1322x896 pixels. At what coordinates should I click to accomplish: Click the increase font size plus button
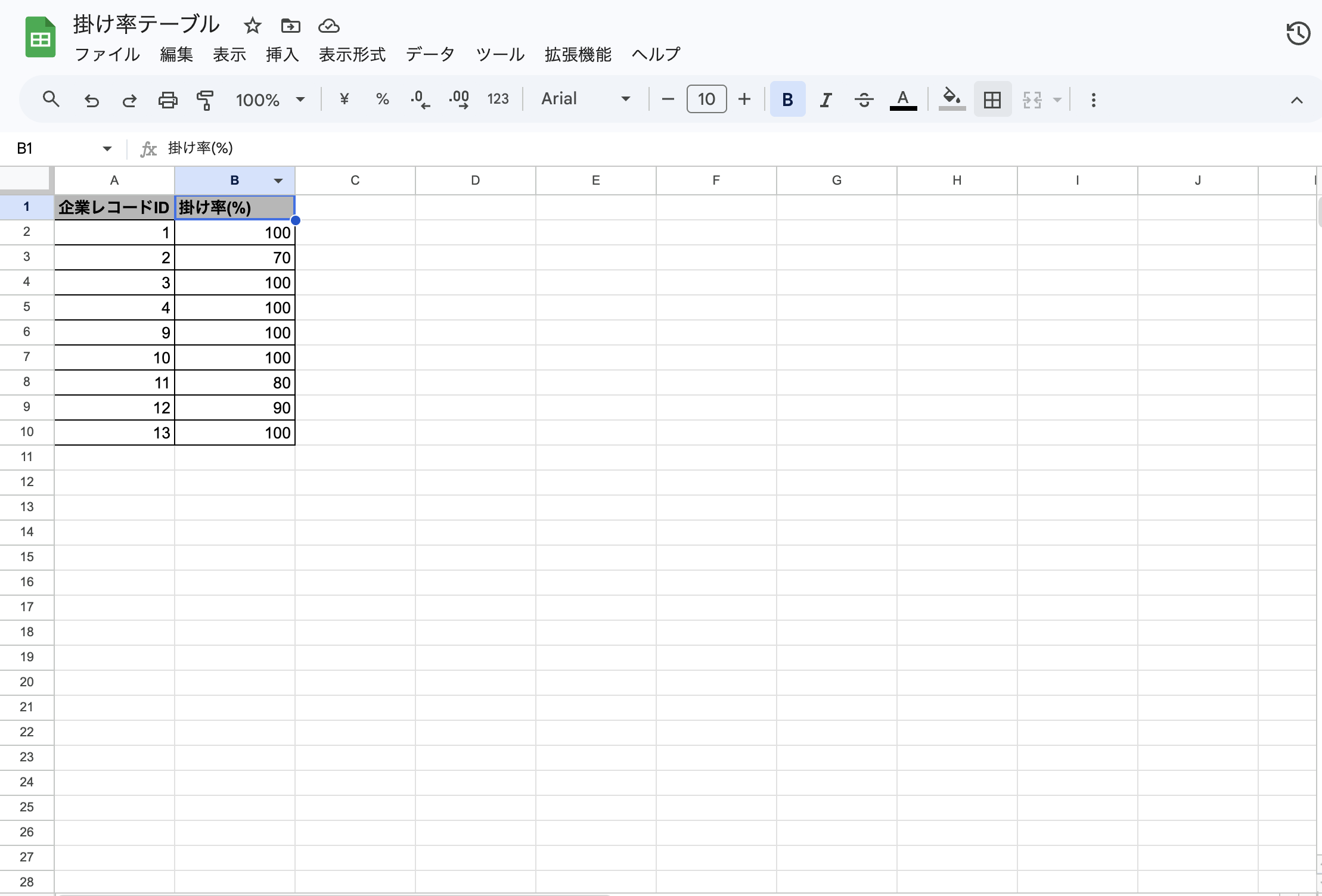coord(744,99)
